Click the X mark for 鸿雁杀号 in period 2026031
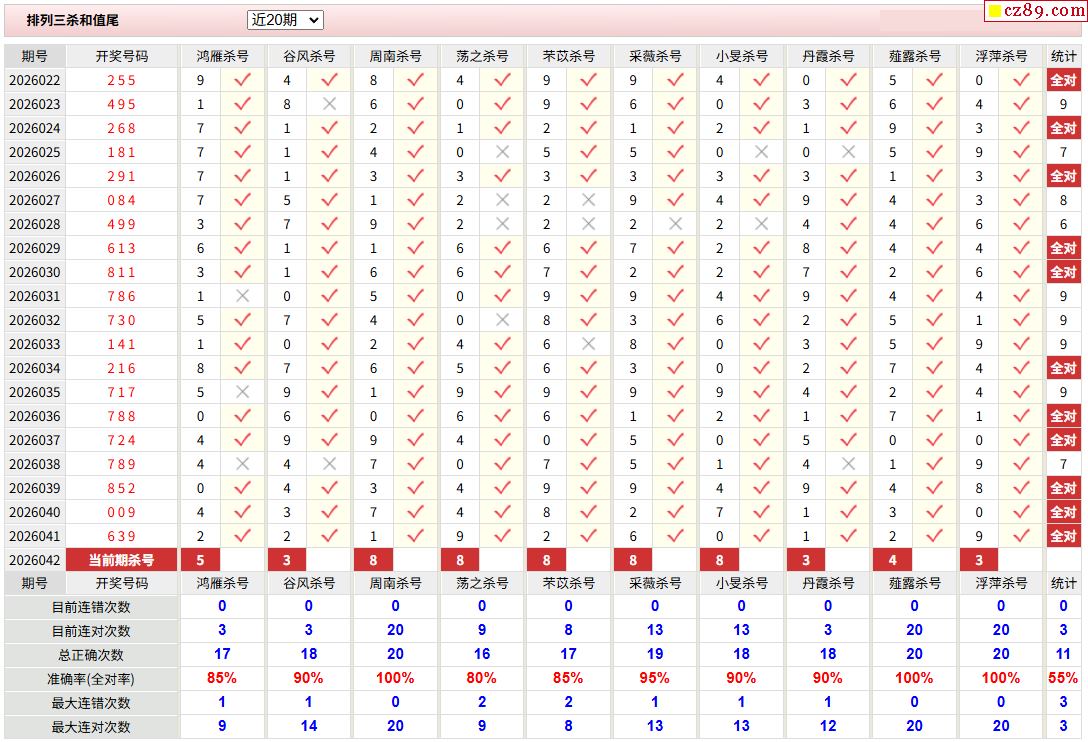 tap(242, 296)
